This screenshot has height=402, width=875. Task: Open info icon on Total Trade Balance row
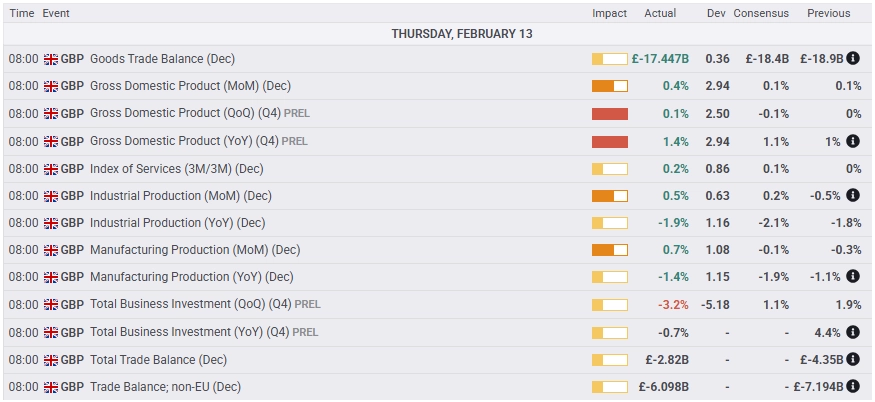(852, 360)
